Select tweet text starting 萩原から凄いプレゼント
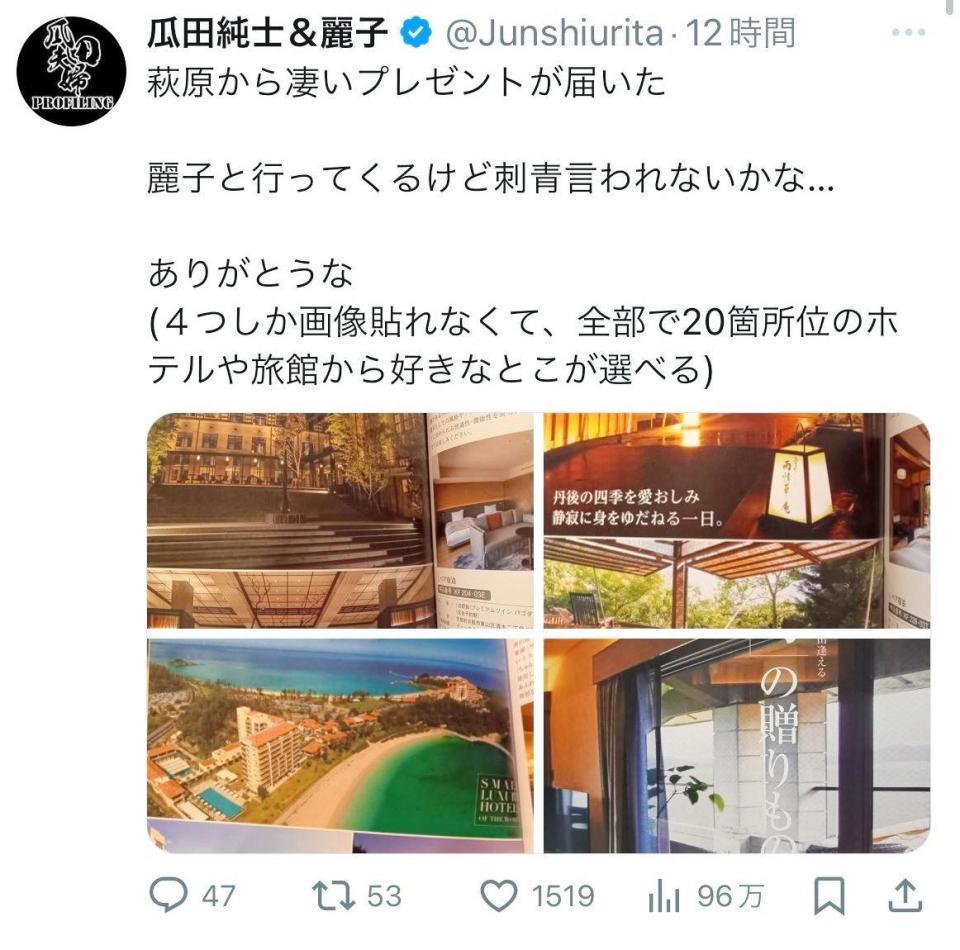The width and height of the screenshot is (960, 950). (x=407, y=83)
